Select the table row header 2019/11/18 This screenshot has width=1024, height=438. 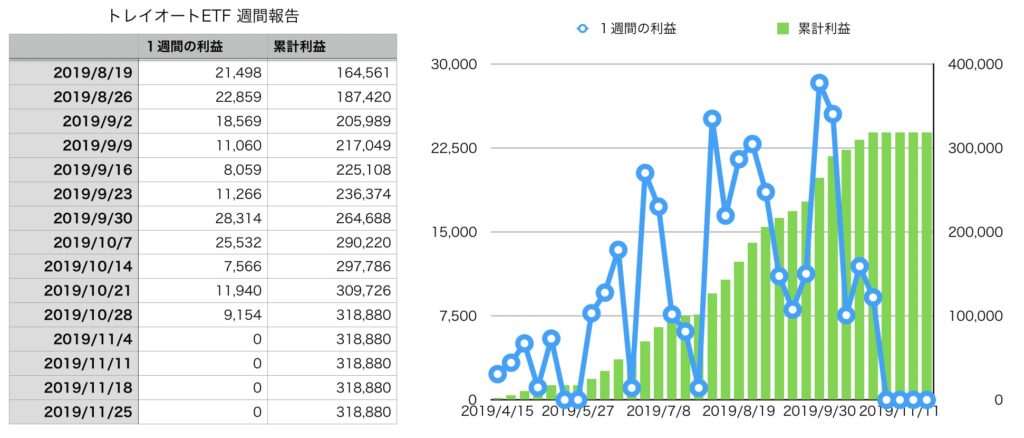point(74,388)
